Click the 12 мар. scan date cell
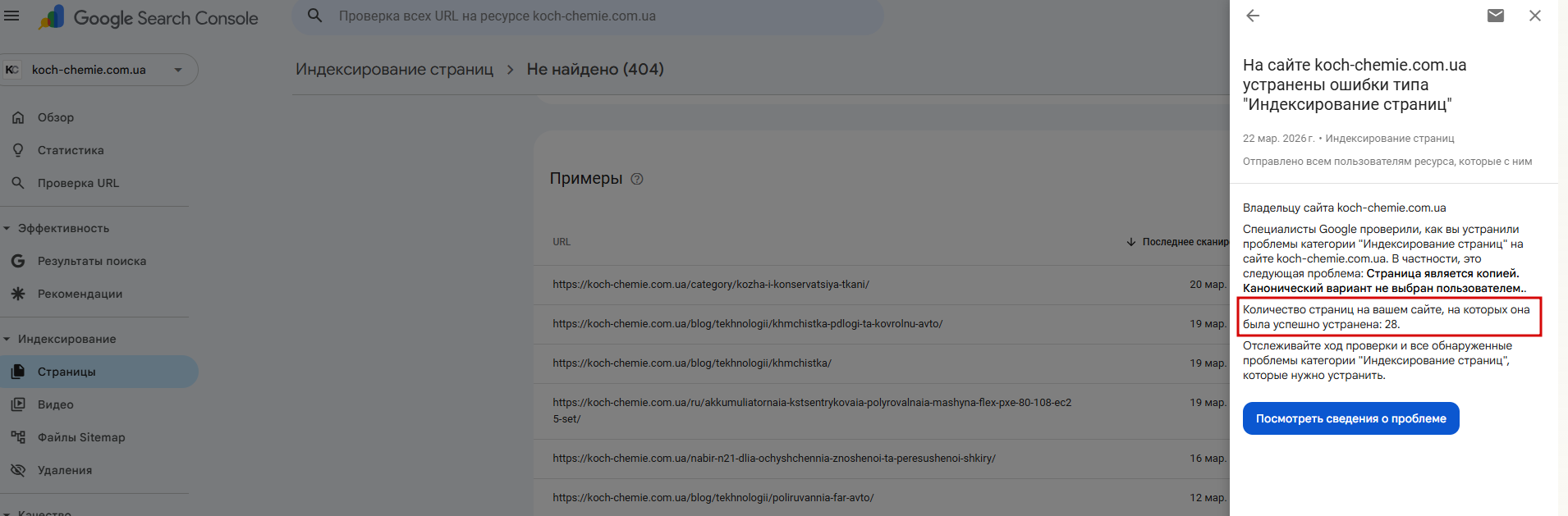 1208,498
